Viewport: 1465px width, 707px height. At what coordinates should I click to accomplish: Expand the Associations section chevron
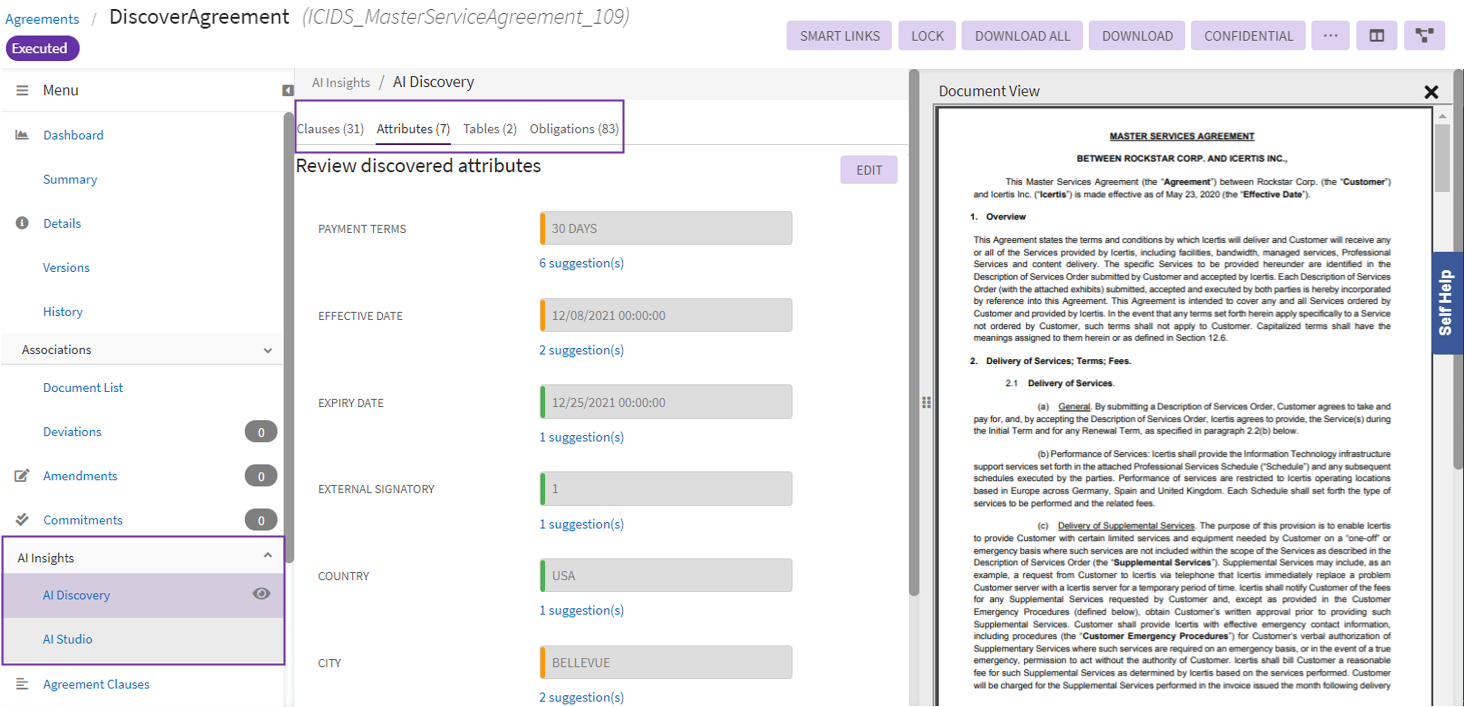267,350
